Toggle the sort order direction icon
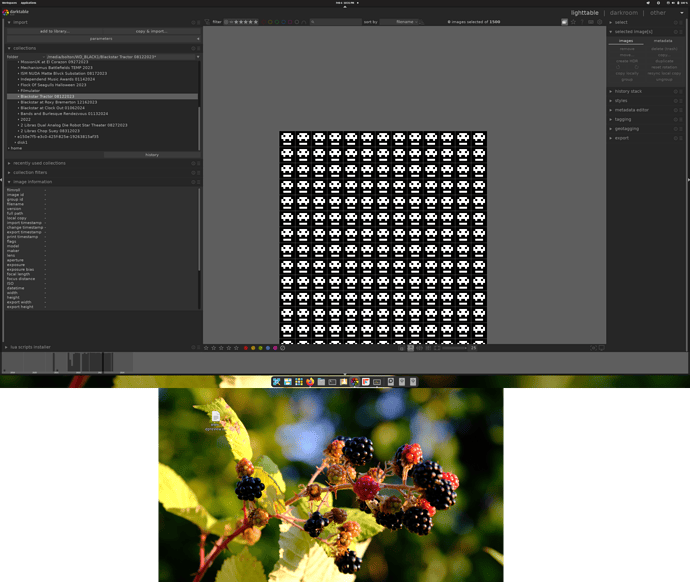 422,22
